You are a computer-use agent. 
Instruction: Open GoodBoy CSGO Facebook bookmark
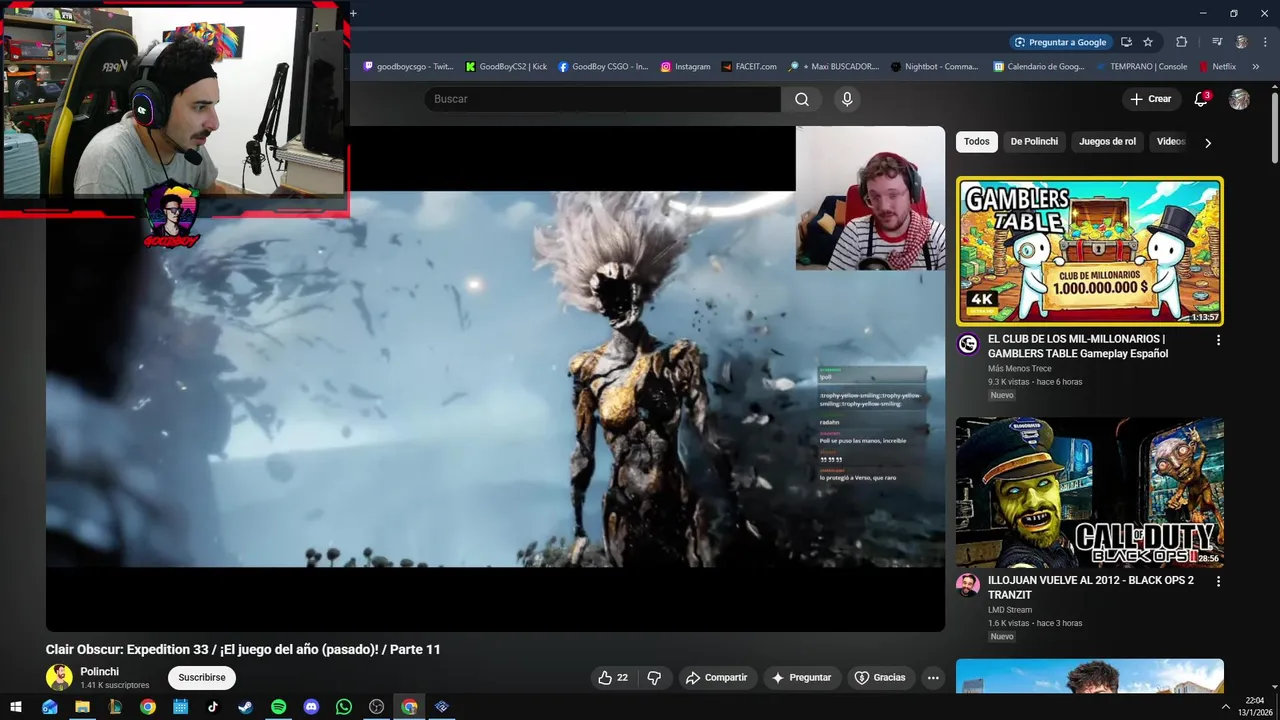603,67
